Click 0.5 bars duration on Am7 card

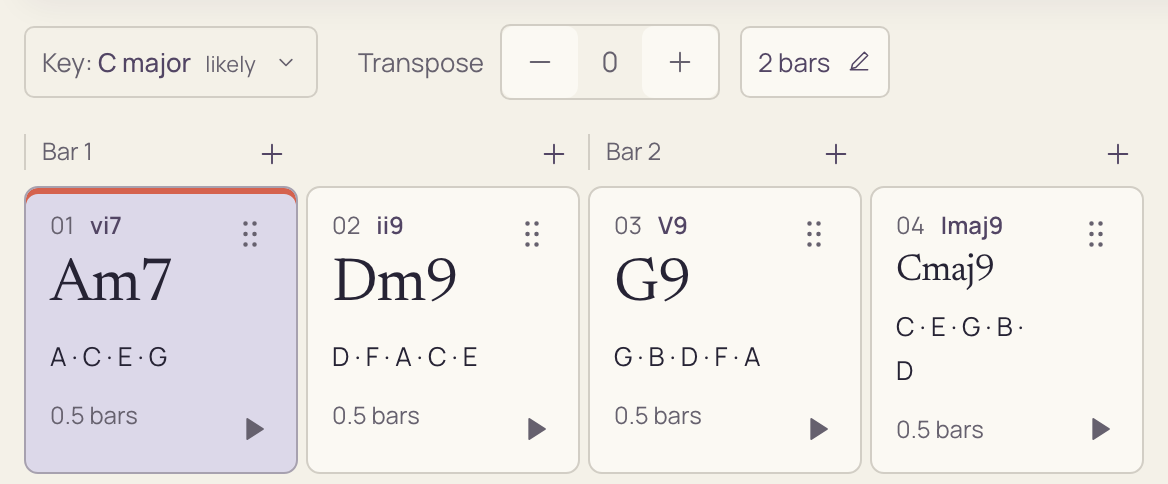click(x=94, y=415)
